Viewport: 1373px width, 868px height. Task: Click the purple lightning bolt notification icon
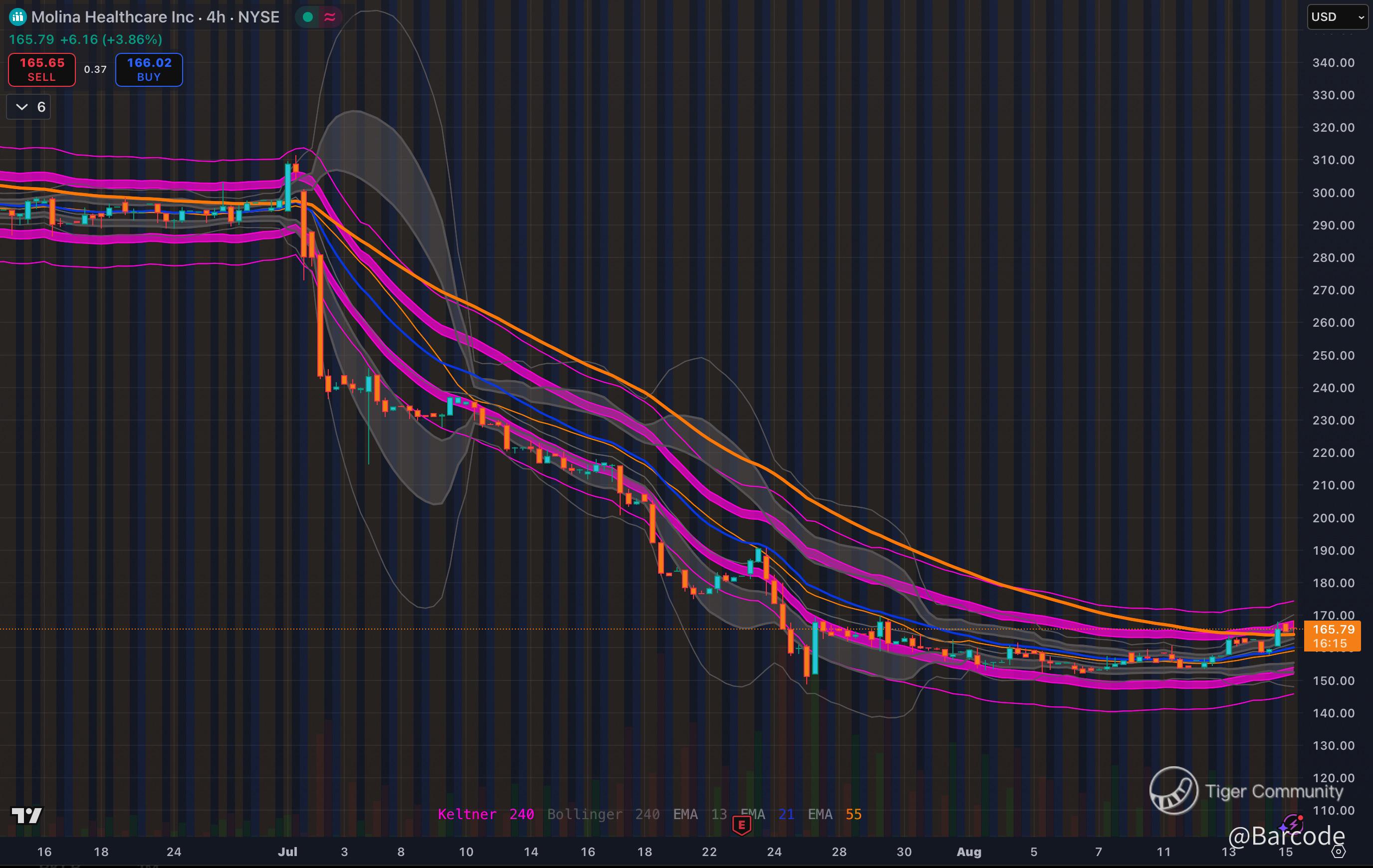tap(1293, 824)
